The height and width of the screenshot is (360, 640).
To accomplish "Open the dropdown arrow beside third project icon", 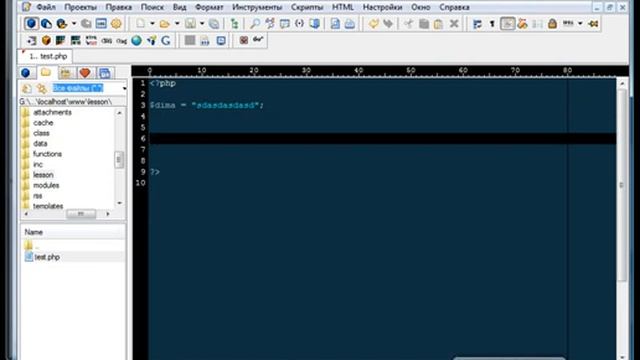I will point(73,24).
